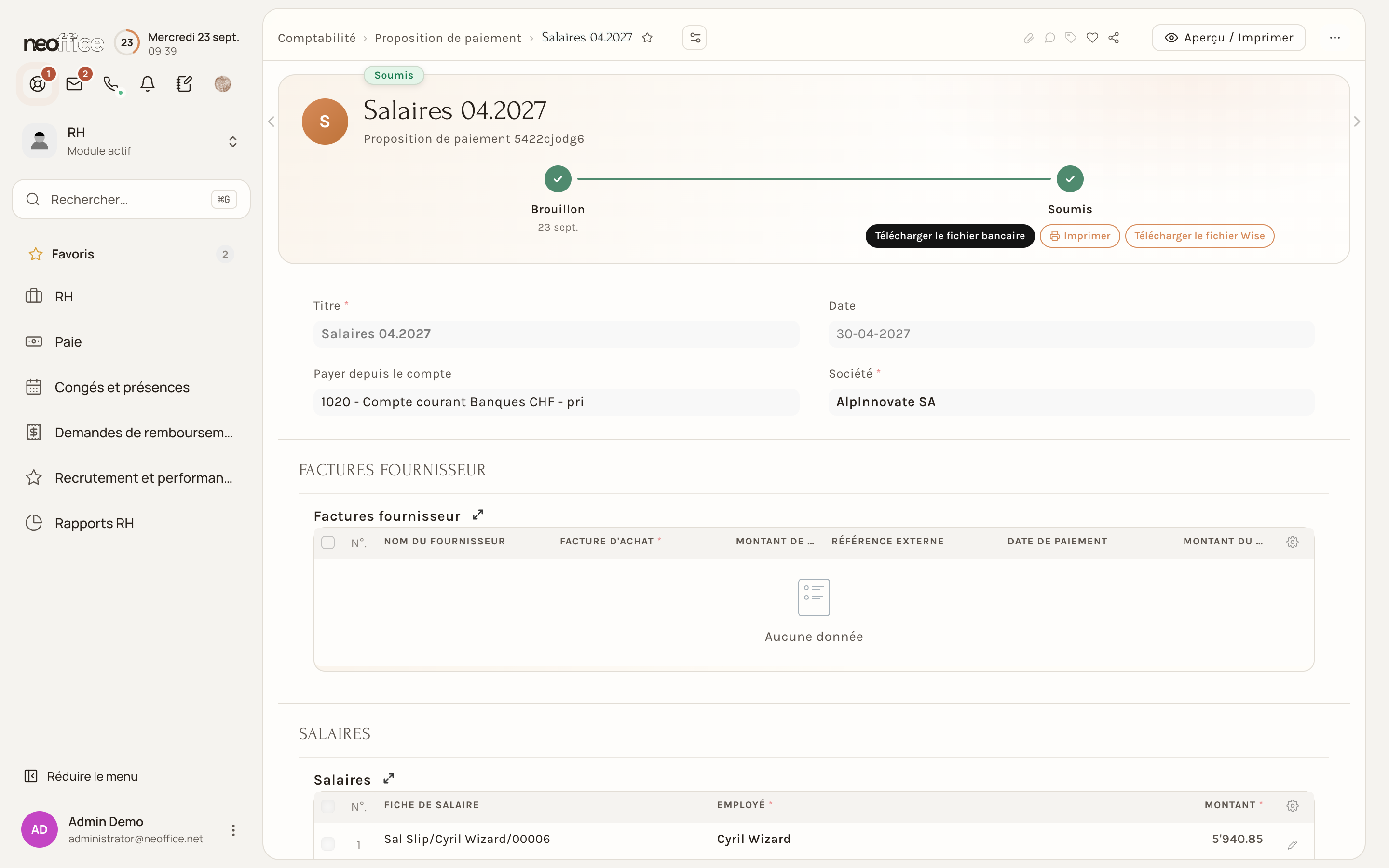Open Salaires table column settings gear

[1293, 805]
